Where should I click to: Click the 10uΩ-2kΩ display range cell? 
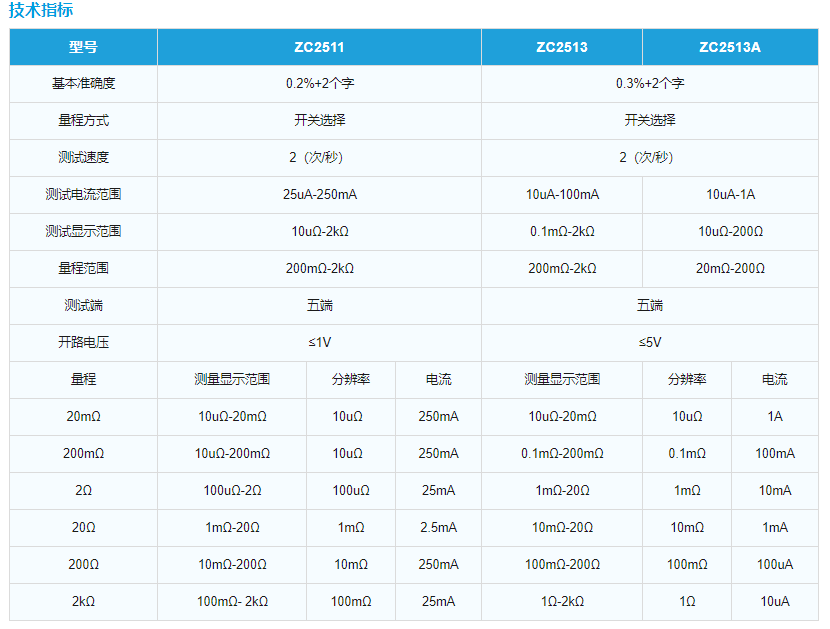tap(320, 232)
